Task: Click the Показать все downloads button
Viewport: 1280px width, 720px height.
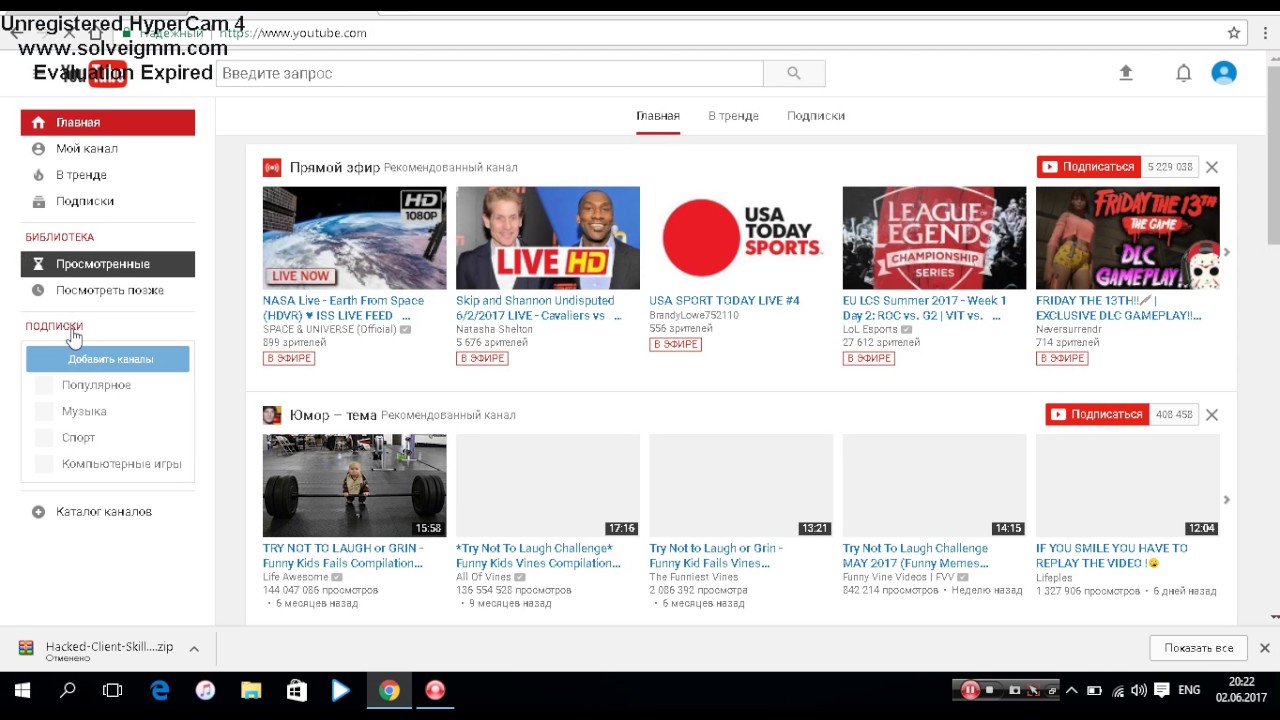Action: pyautogui.click(x=1198, y=648)
